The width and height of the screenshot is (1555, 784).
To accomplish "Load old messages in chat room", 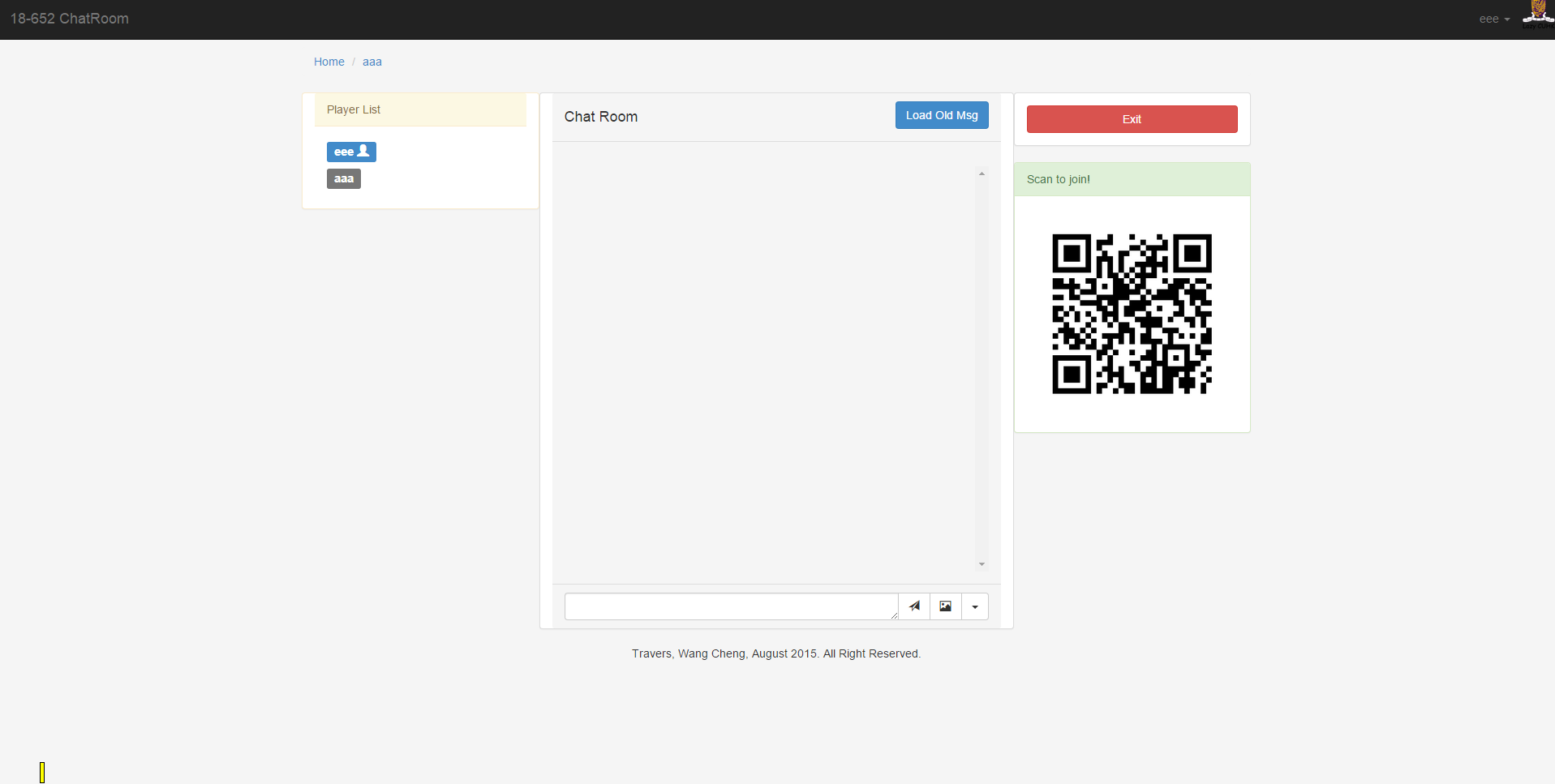I will tap(942, 115).
